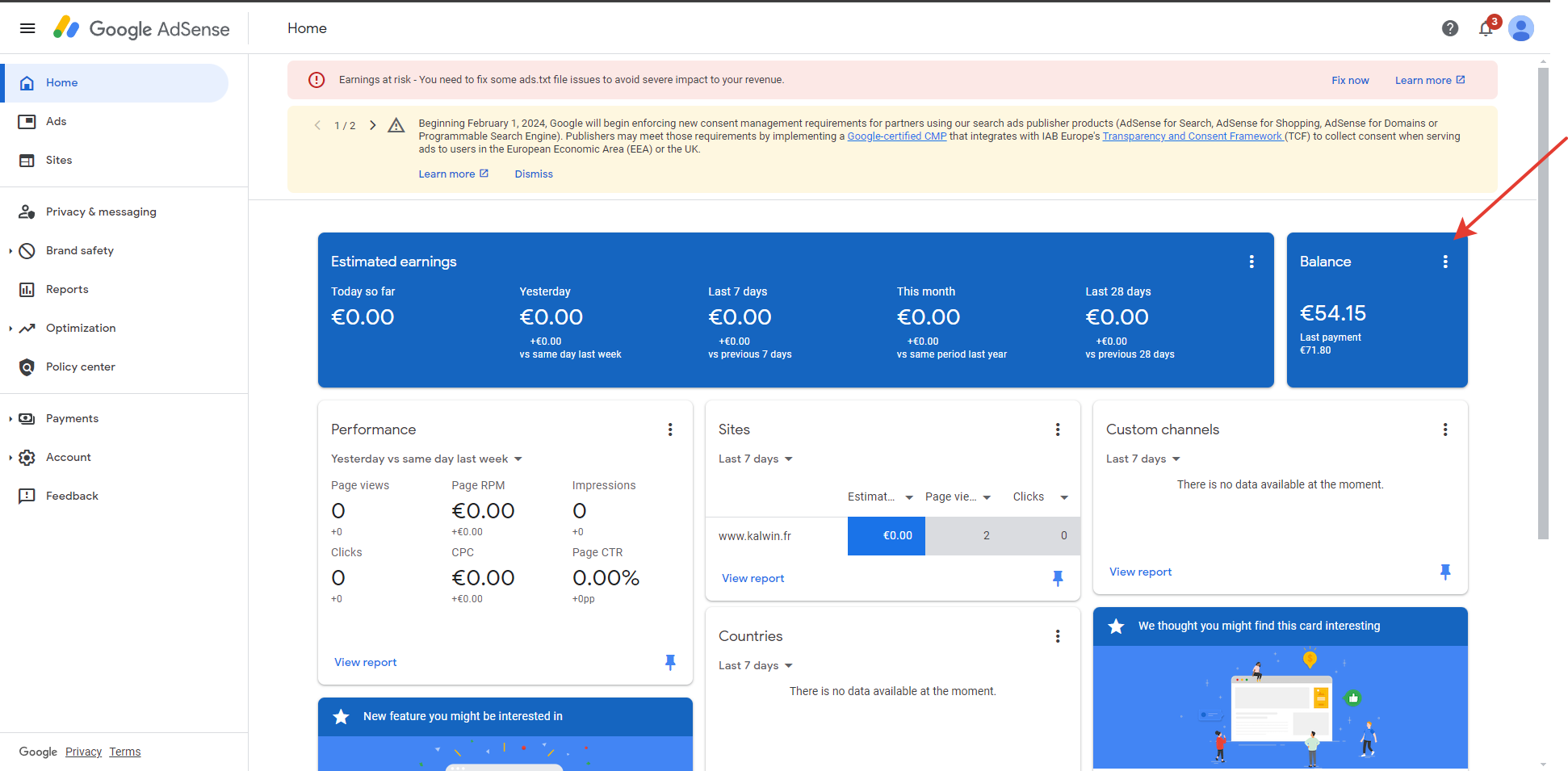Click the Reports chart icon
Viewport: 1568px width, 771px height.
tap(27, 290)
